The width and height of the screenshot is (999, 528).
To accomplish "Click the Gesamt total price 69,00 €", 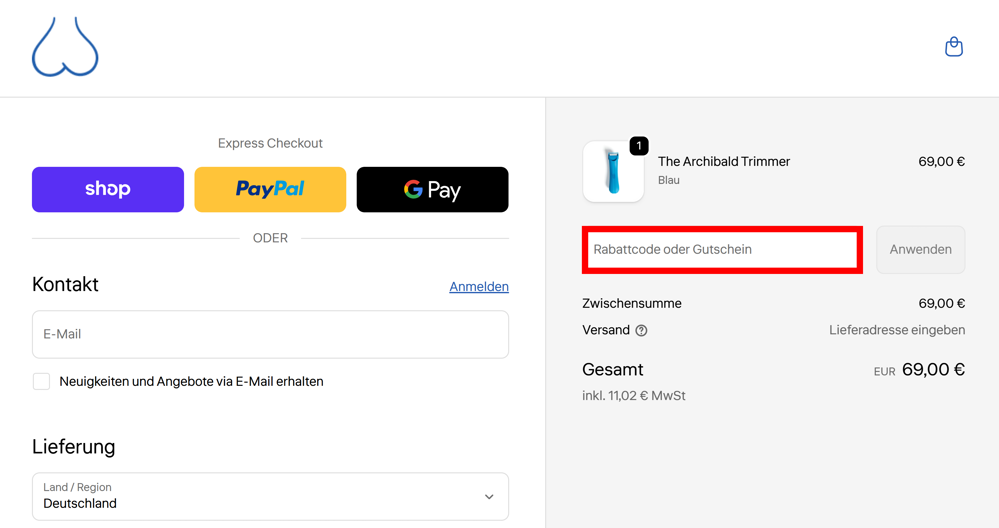I will (x=933, y=369).
